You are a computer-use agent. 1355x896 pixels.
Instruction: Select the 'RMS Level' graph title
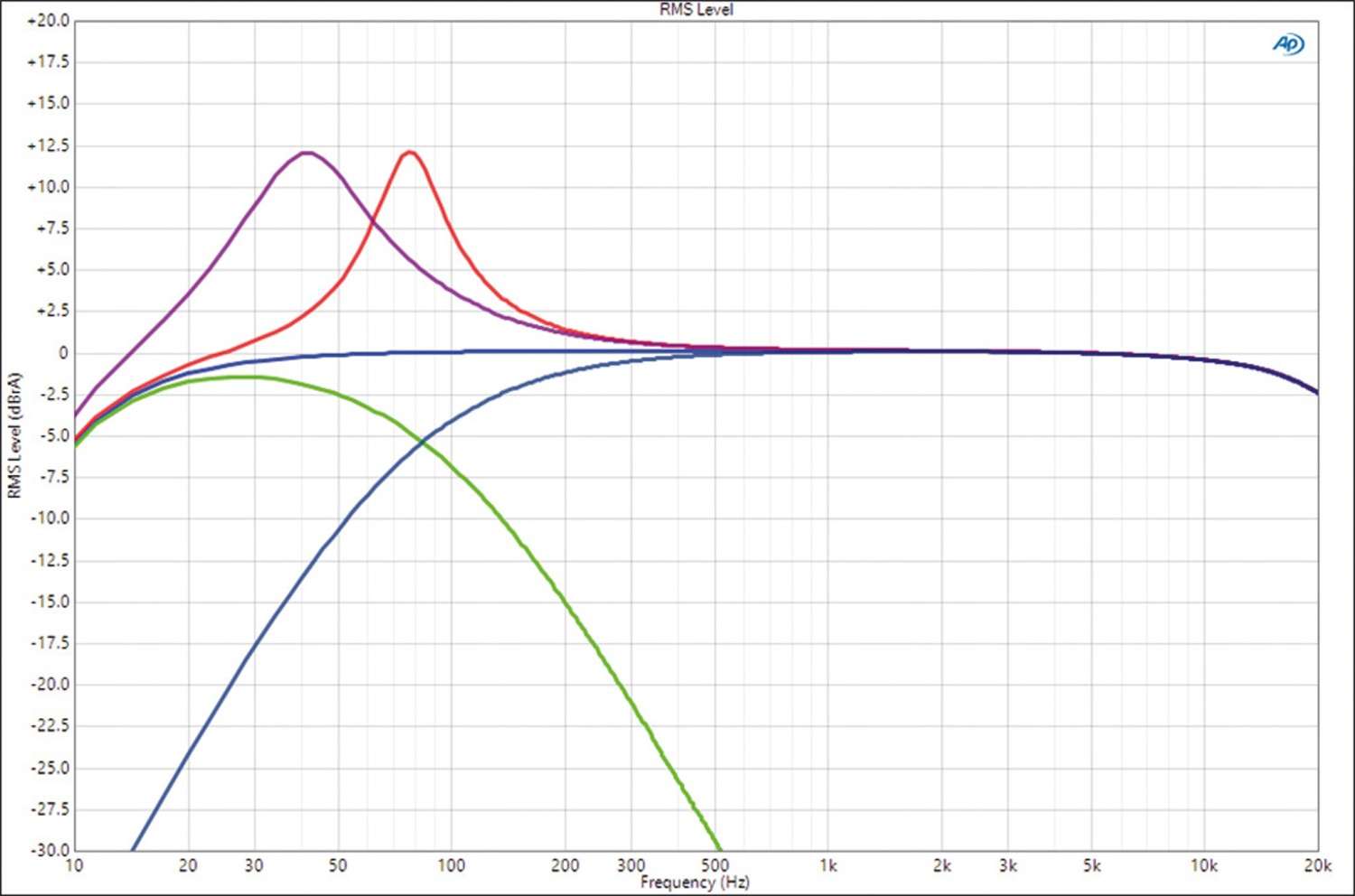click(x=696, y=9)
